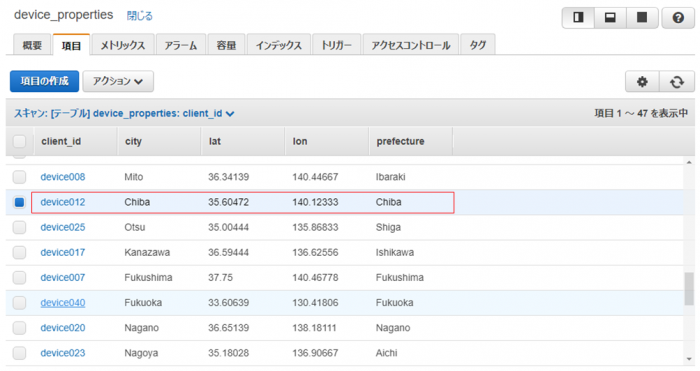Open table settings gear icon

pyautogui.click(x=642, y=82)
